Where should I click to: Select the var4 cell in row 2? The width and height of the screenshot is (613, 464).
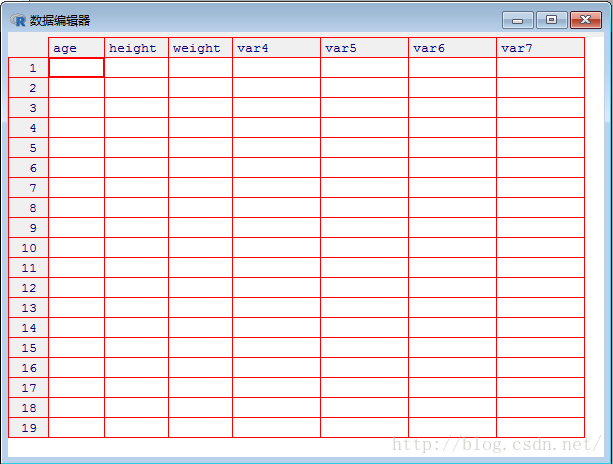(x=276, y=88)
